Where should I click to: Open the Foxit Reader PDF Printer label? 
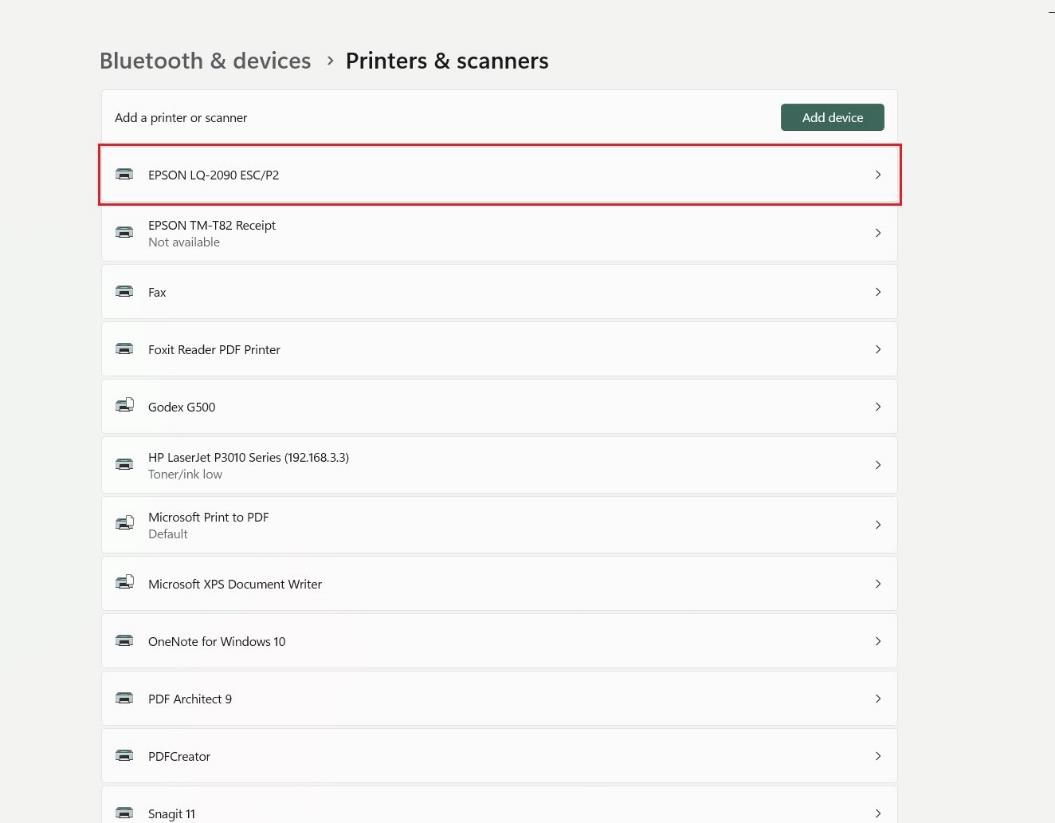(x=214, y=349)
